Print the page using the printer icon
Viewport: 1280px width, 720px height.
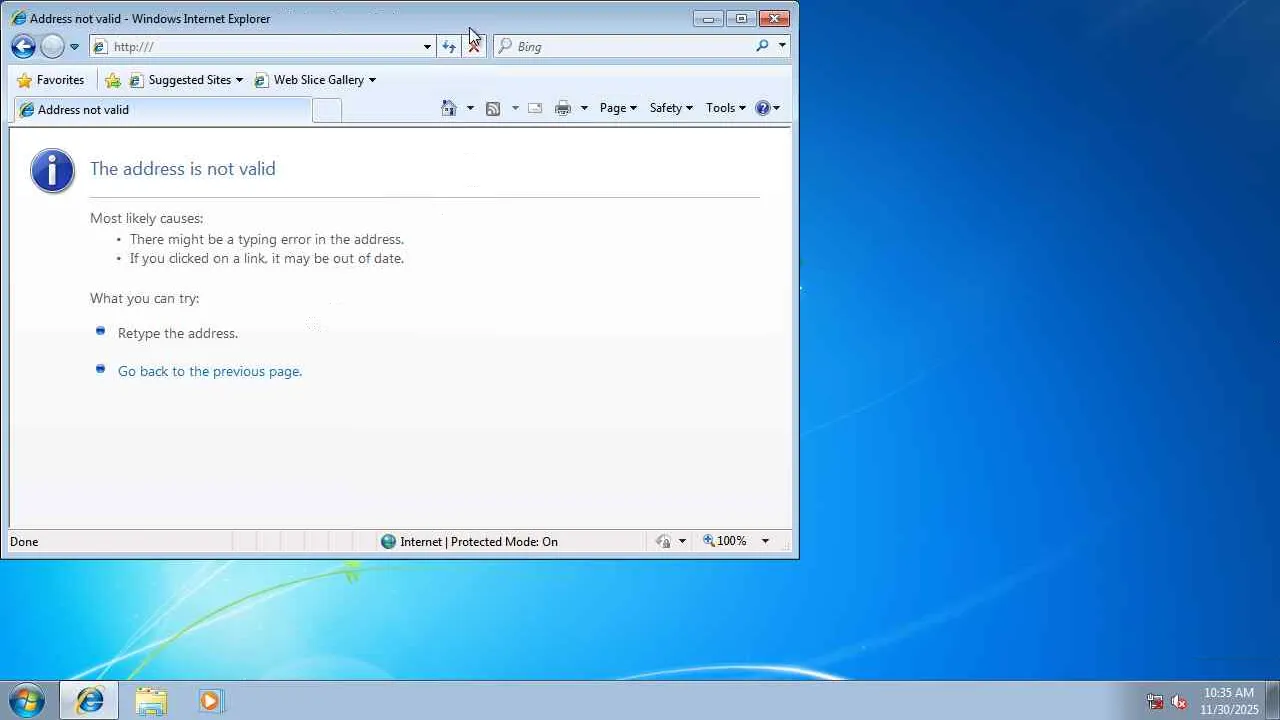[563, 108]
